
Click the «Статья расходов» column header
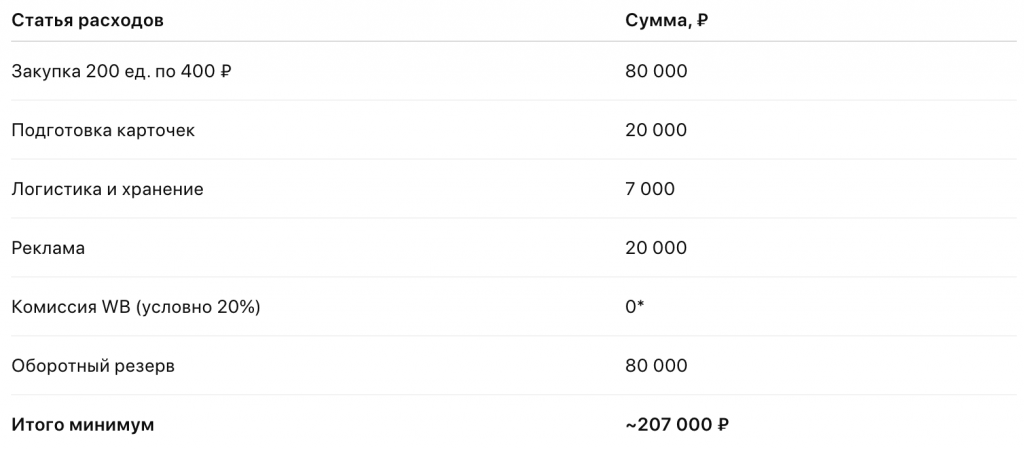click(x=87, y=20)
